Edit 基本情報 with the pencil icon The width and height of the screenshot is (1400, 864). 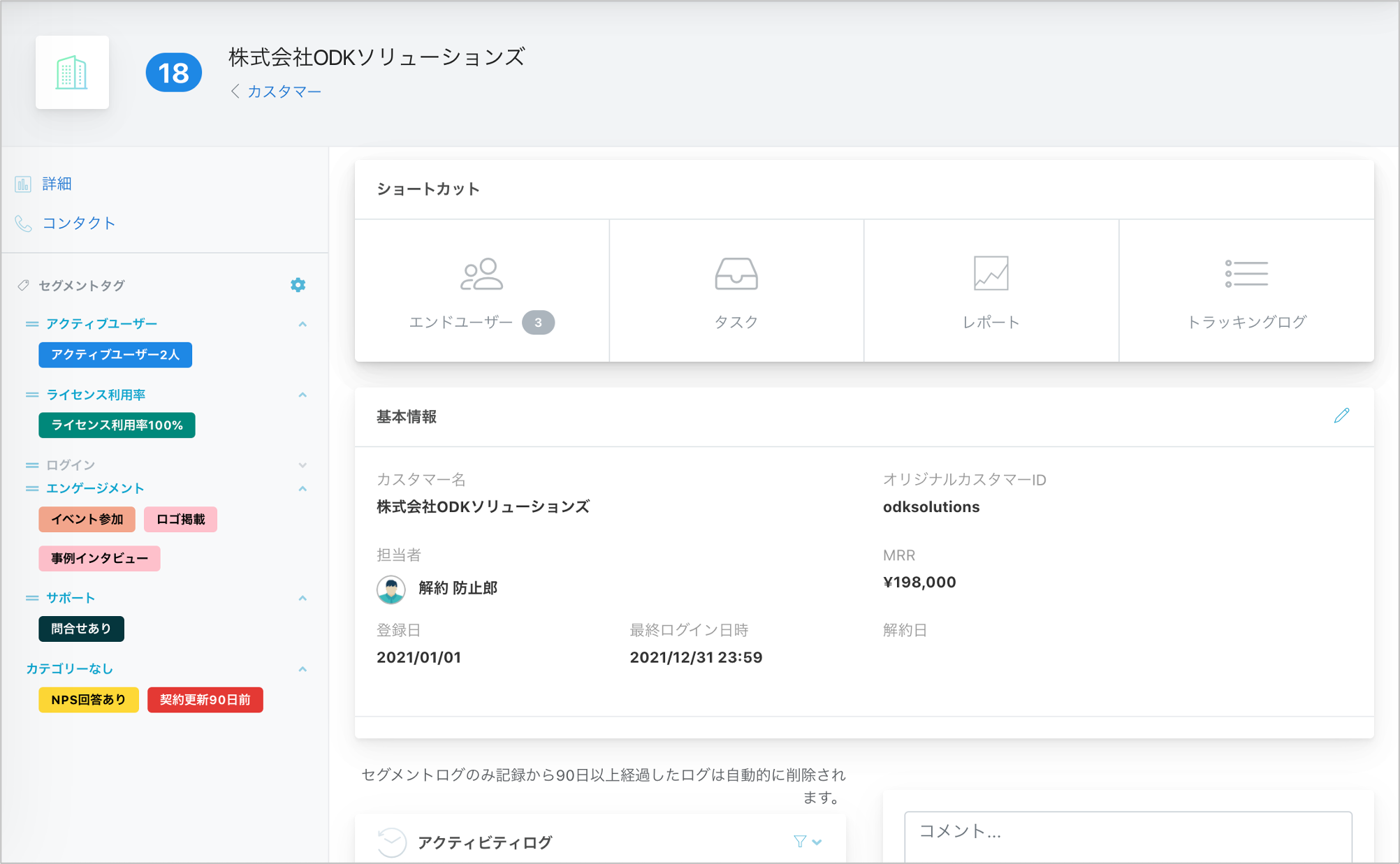(1341, 416)
